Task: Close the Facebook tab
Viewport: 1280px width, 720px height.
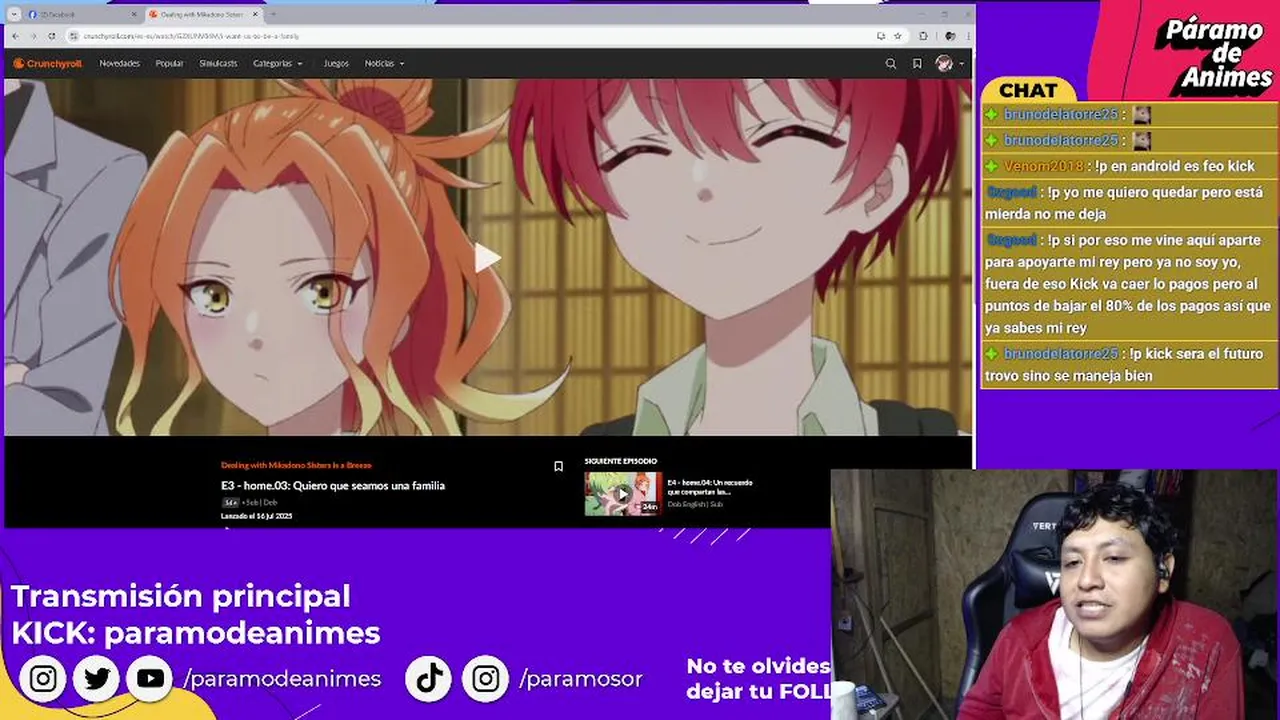Action: 134,14
